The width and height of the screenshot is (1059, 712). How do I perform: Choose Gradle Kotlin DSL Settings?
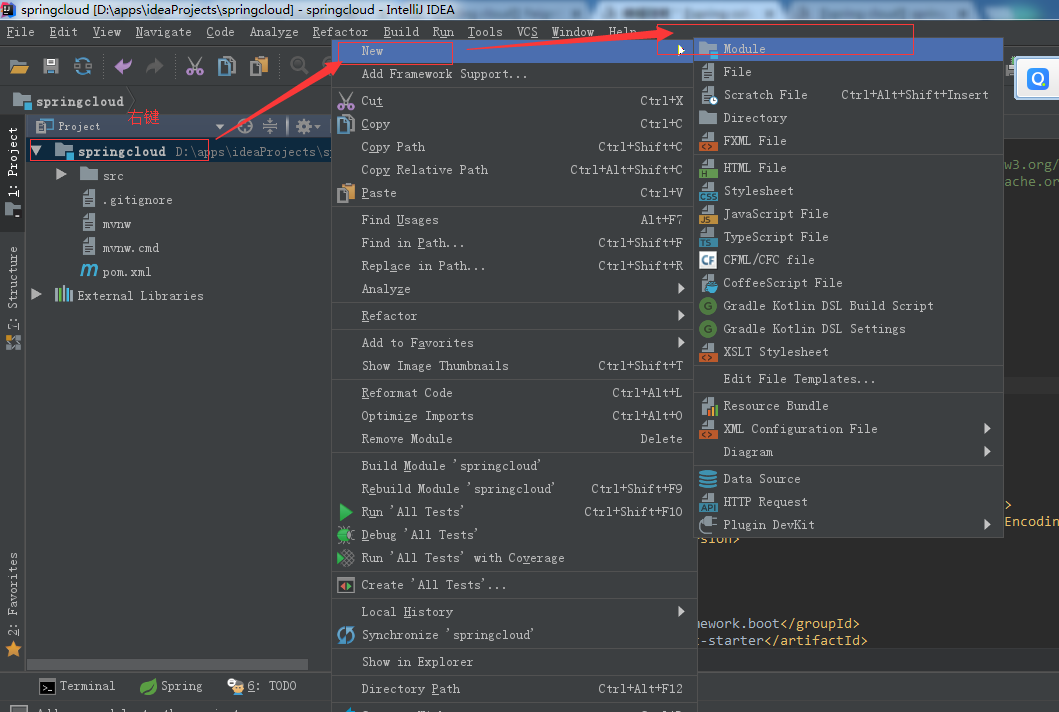848,328
